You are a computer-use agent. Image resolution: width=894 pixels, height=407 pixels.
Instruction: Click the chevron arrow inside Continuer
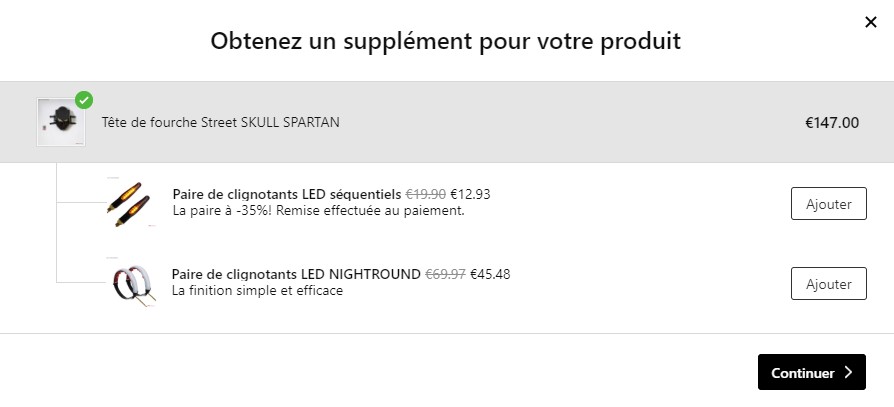[848, 372]
